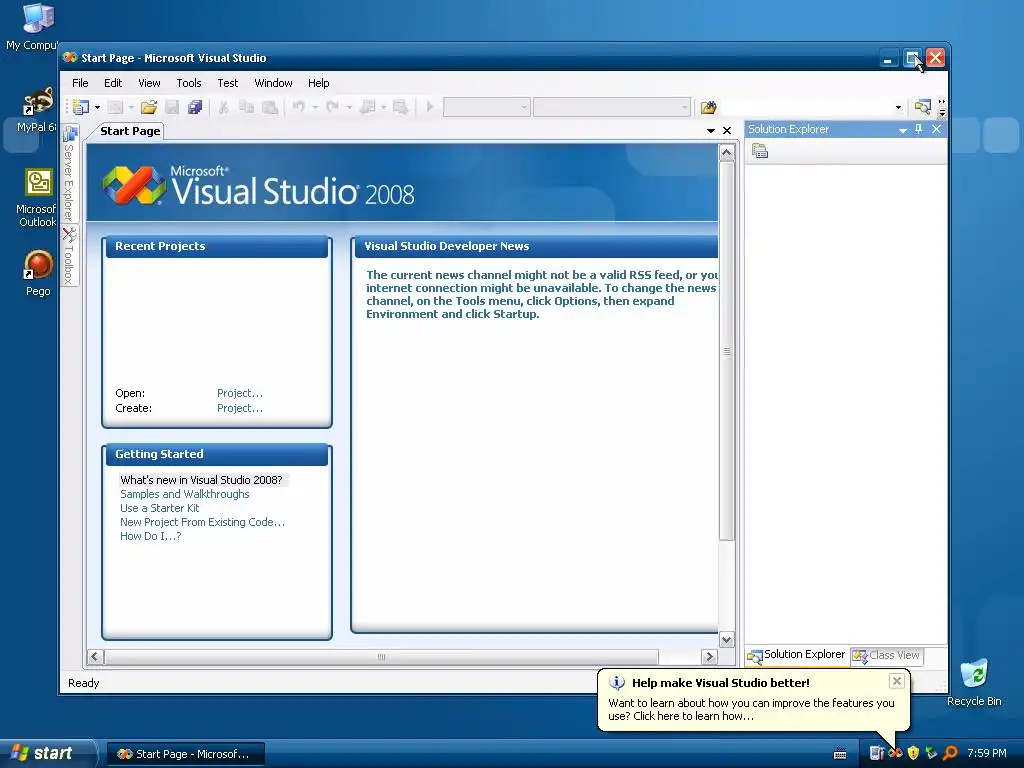The image size is (1024, 768).
Task: Click the Start Page scroll down arrow
Action: (726, 639)
